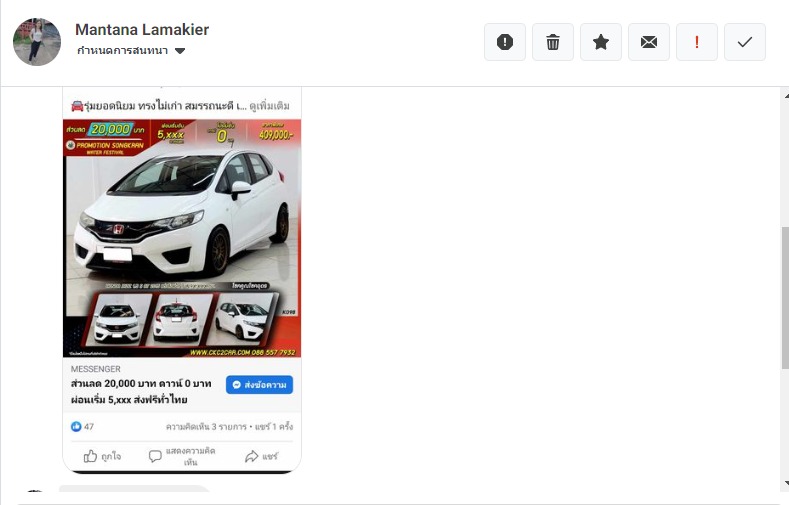Star the conversation with the star icon
The image size is (789, 505).
tap(601, 42)
